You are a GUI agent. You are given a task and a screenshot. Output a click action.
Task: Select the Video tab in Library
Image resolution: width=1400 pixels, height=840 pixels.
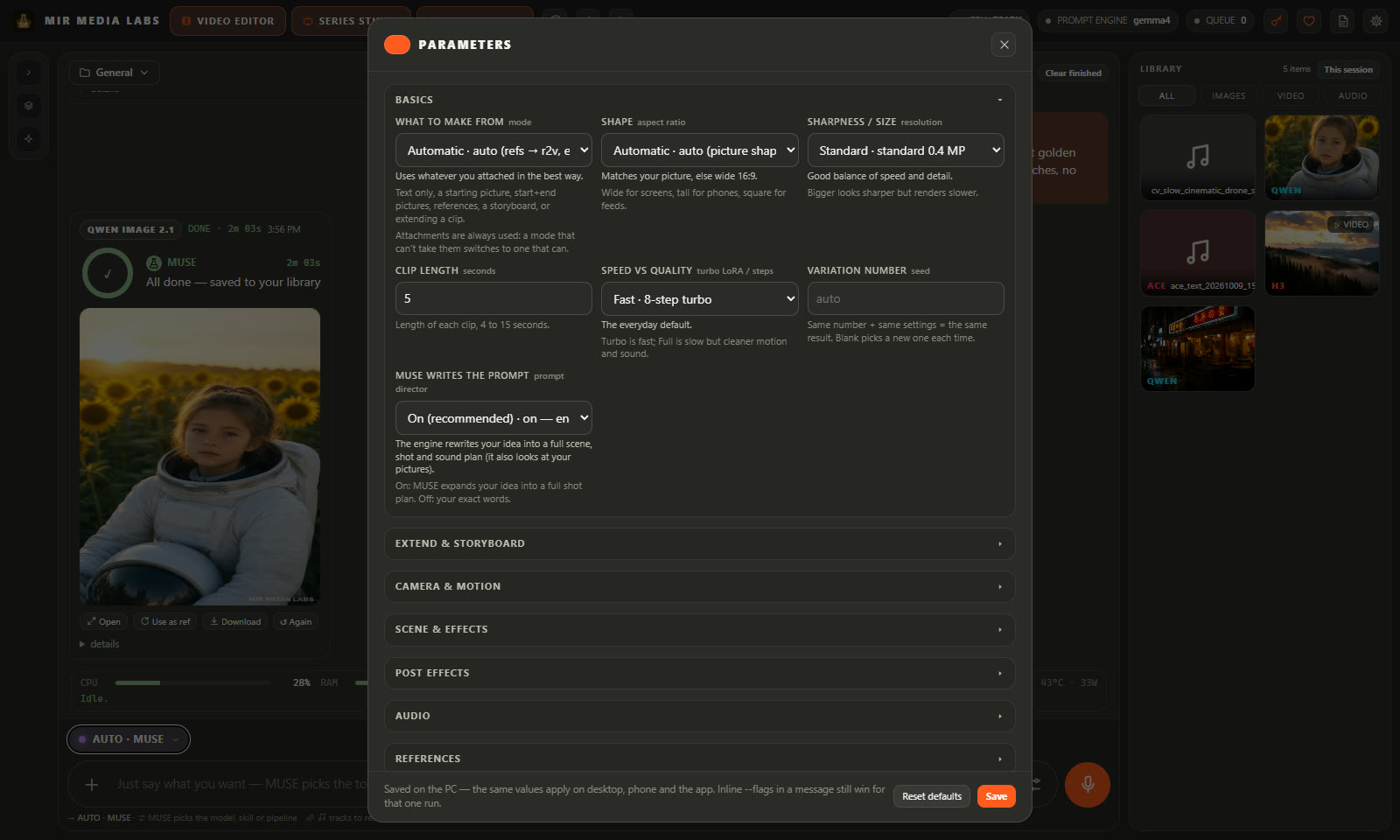[x=1291, y=96]
